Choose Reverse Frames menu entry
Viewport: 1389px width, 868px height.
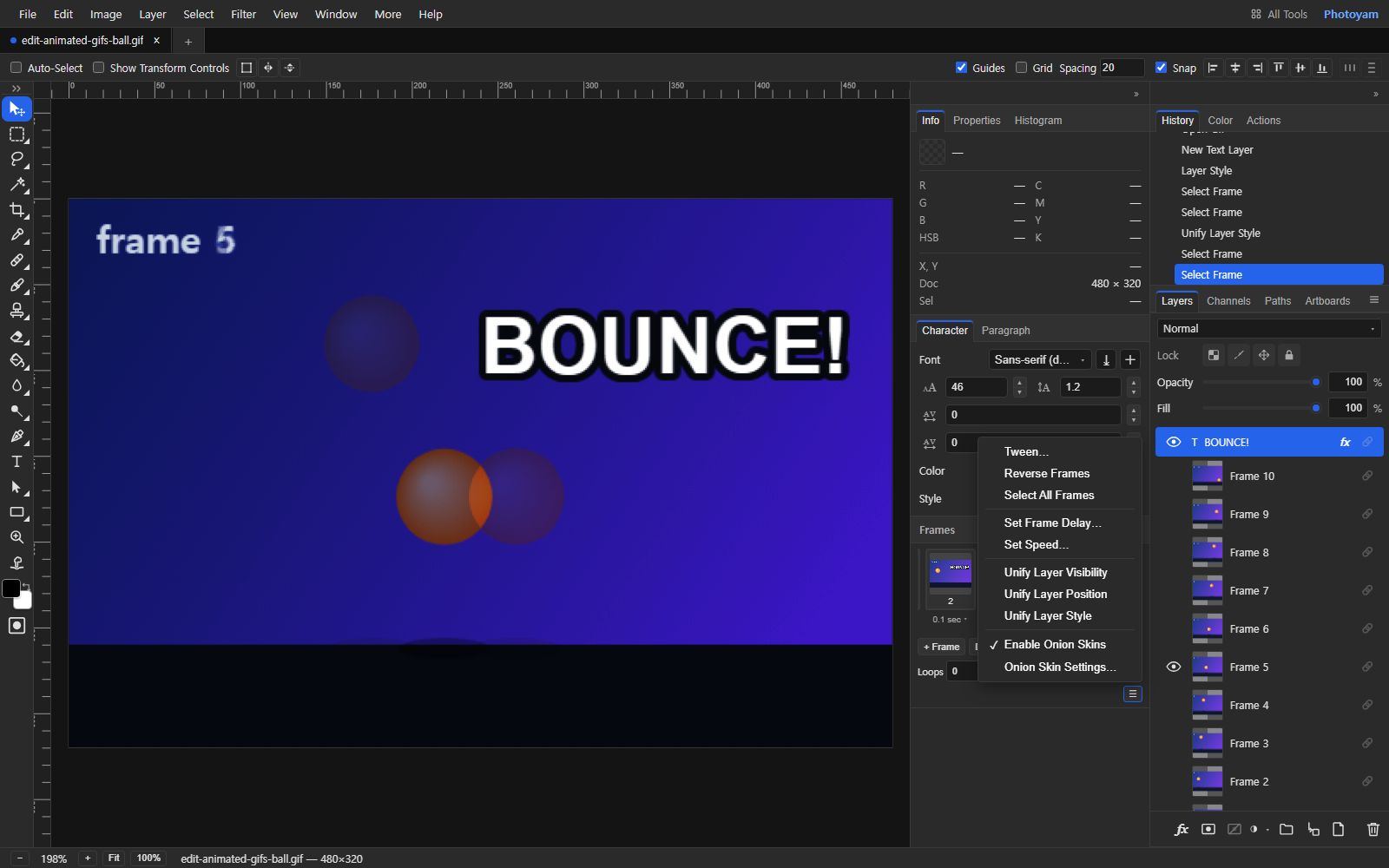pyautogui.click(x=1046, y=473)
